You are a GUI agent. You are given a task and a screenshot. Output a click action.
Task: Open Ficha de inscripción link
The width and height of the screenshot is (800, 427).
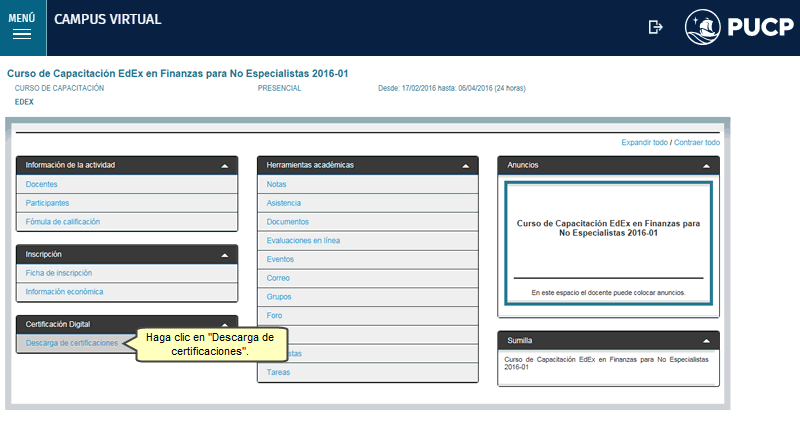[x=59, y=273]
